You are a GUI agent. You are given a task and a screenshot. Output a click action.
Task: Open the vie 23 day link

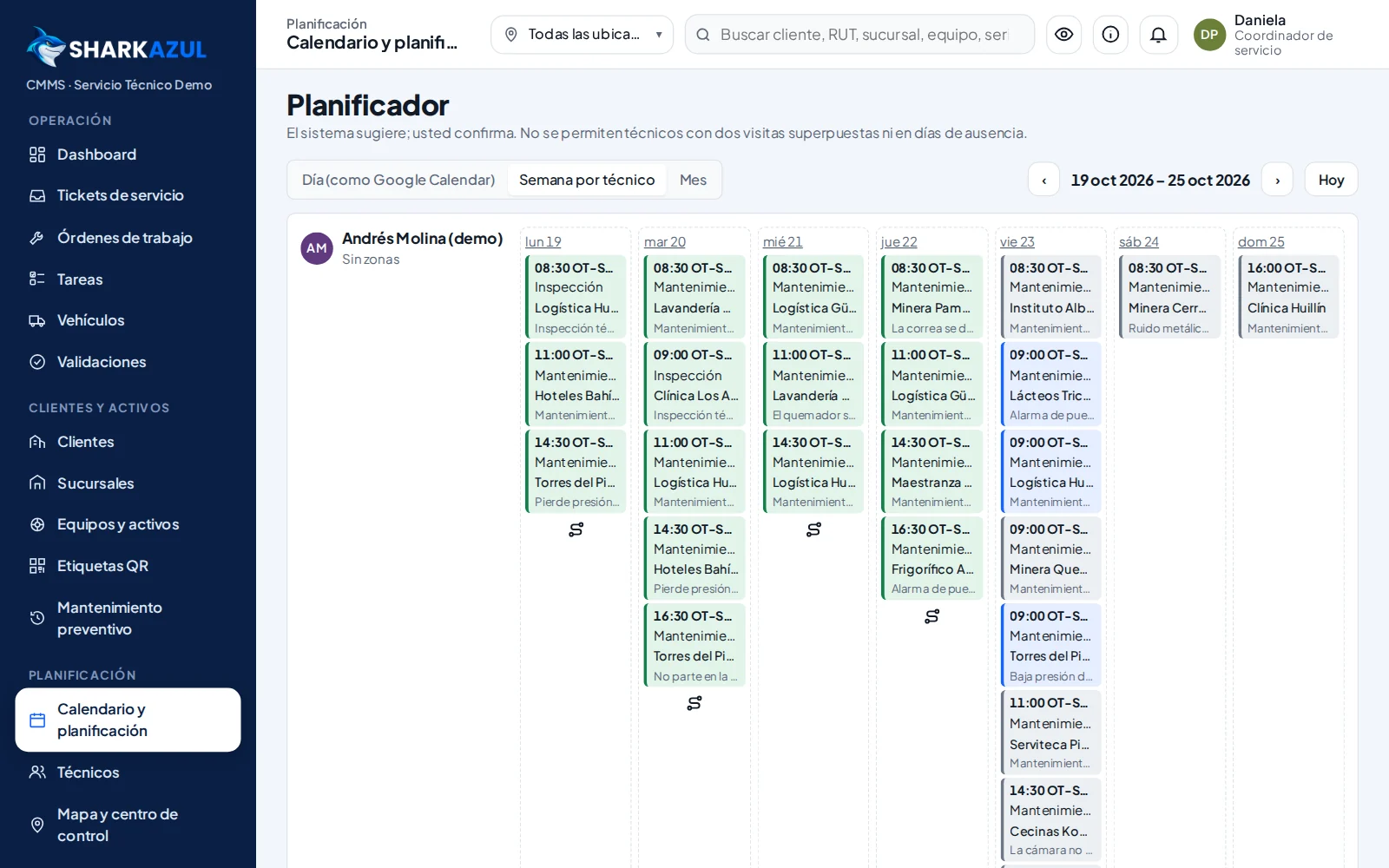pyautogui.click(x=1017, y=242)
